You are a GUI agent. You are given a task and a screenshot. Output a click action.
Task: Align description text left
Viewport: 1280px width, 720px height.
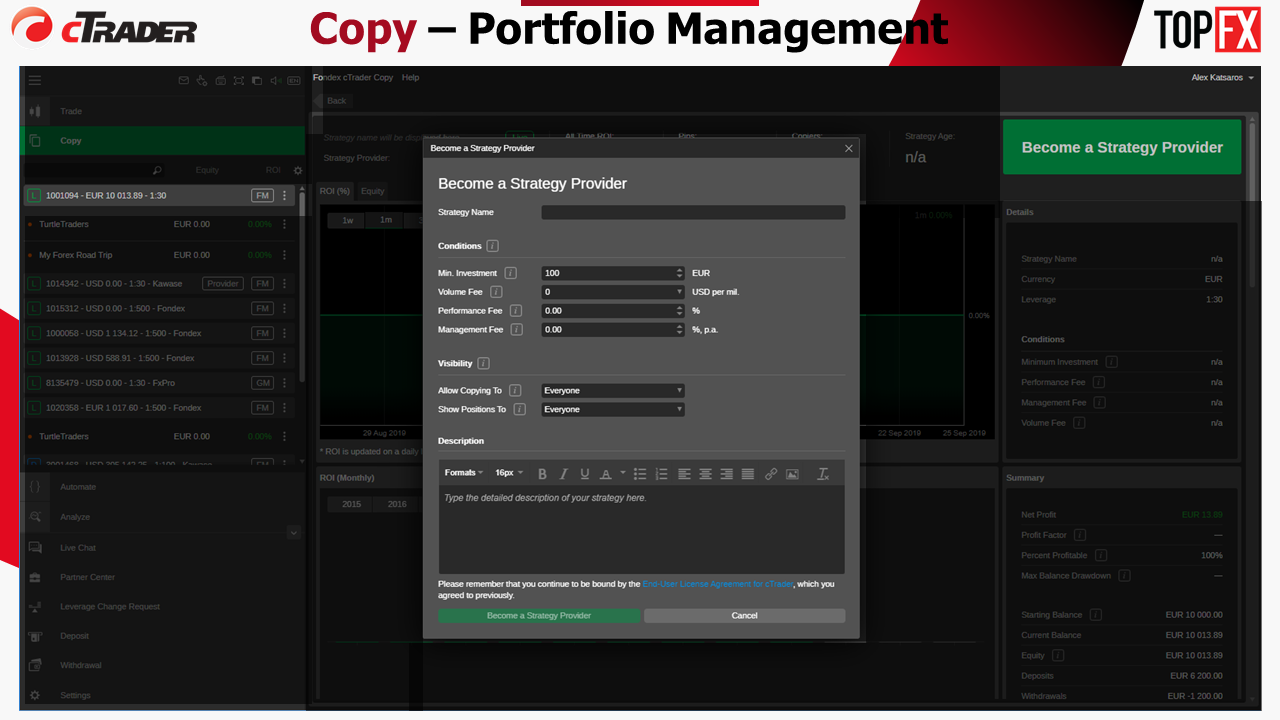pos(684,474)
